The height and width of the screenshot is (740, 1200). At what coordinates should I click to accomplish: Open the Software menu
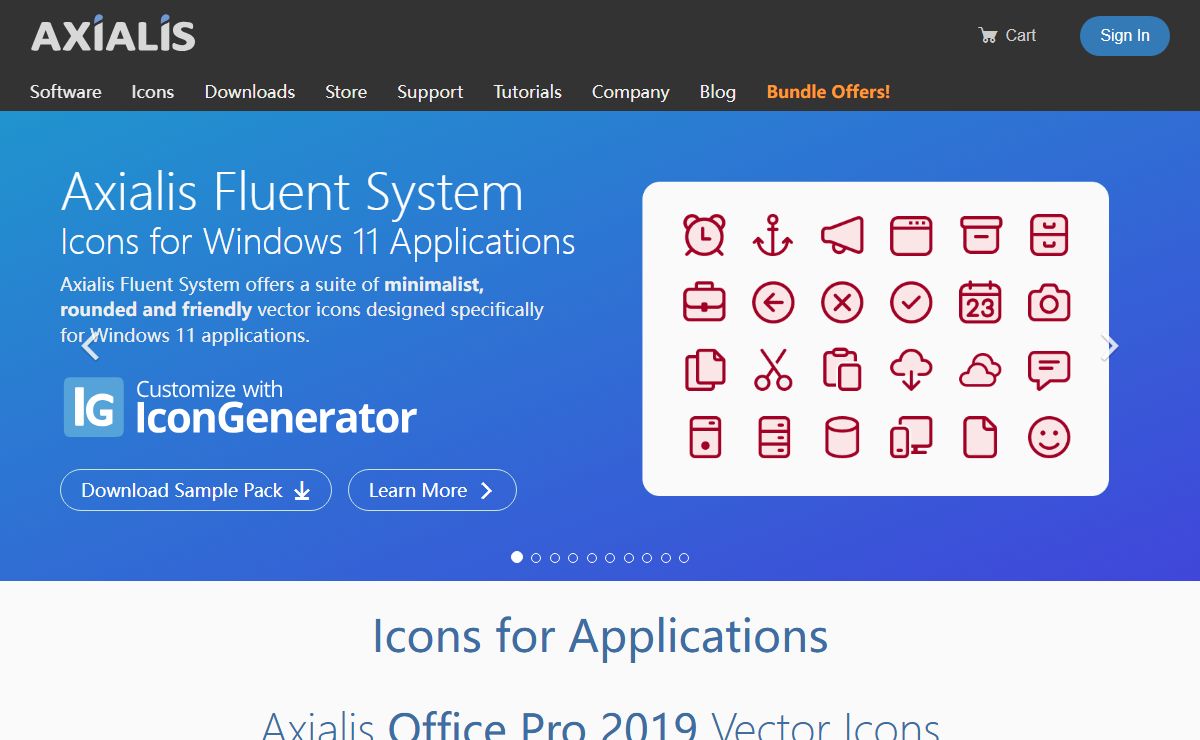[66, 92]
